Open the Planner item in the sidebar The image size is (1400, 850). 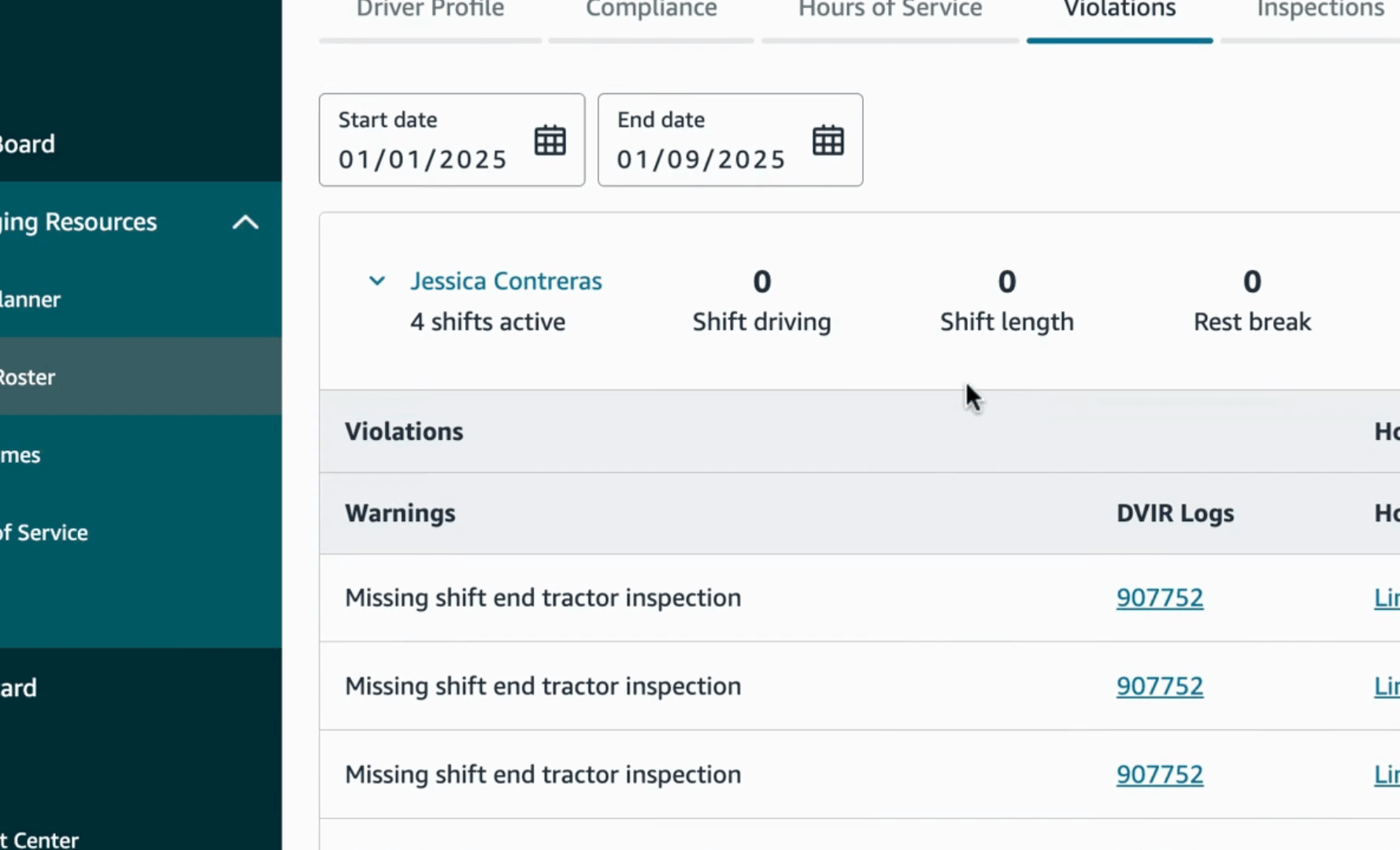point(31,299)
